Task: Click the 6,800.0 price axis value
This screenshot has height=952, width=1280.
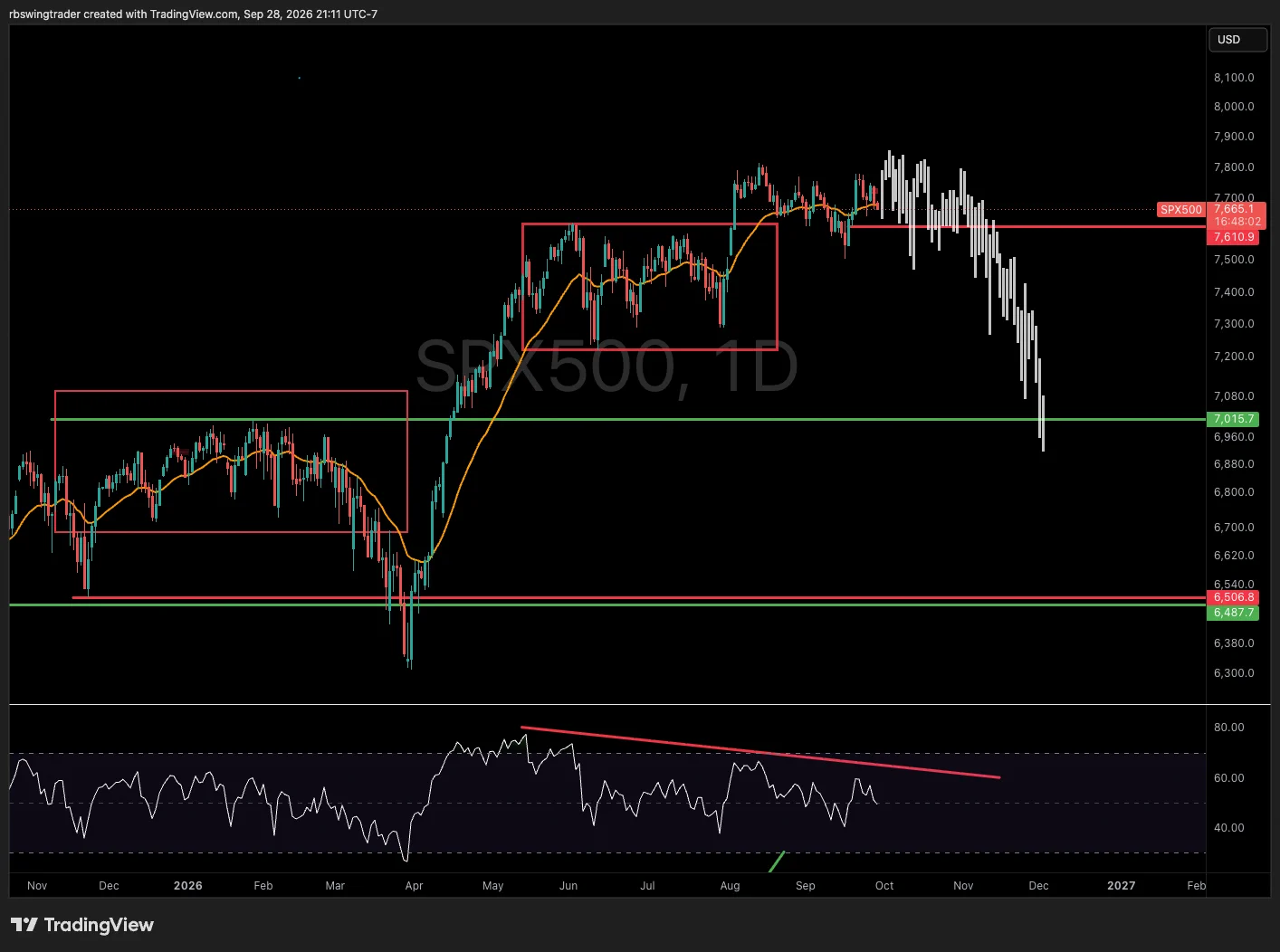Action: click(1234, 493)
